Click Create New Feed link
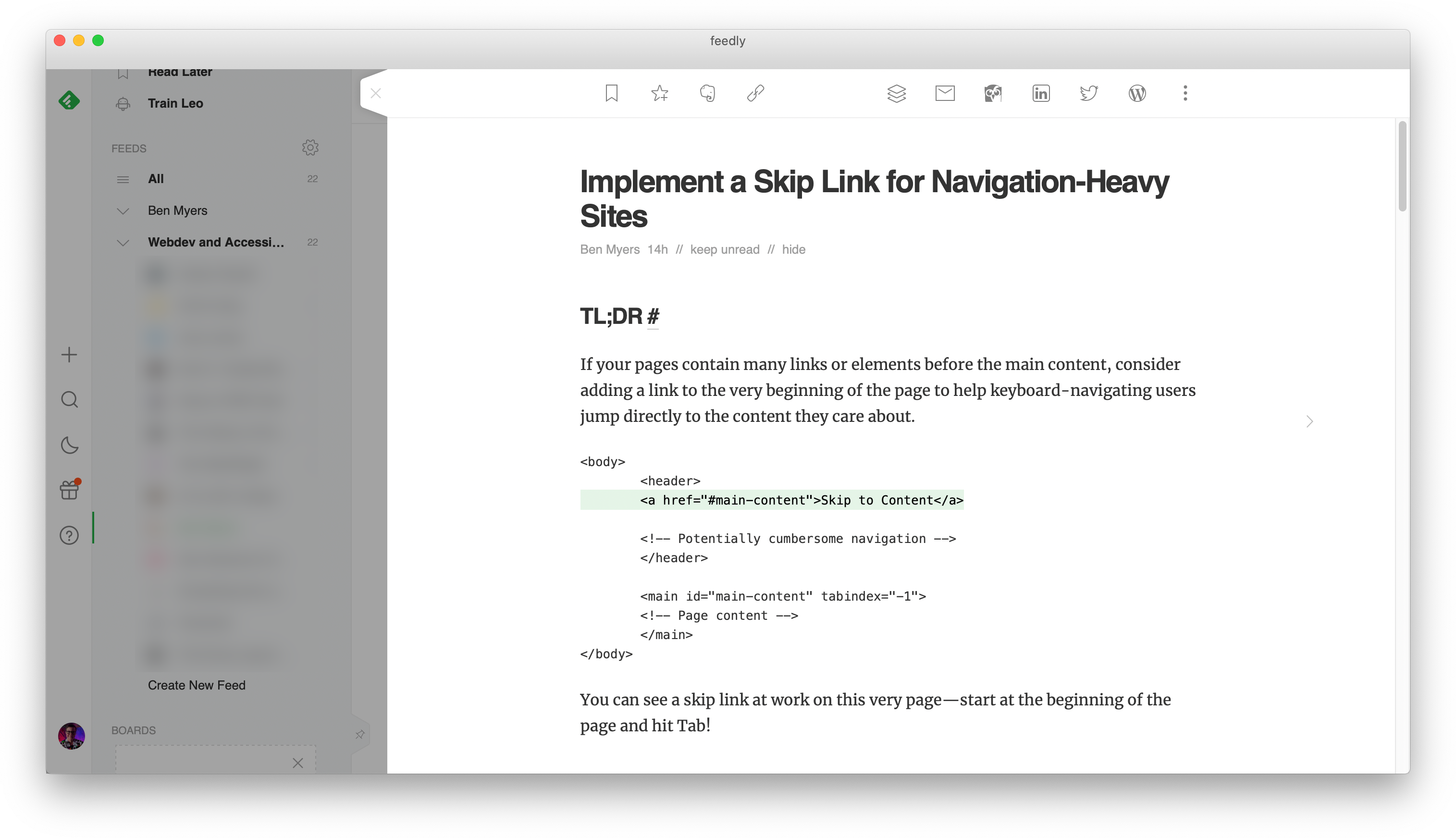This screenshot has width=1456, height=838. [196, 685]
